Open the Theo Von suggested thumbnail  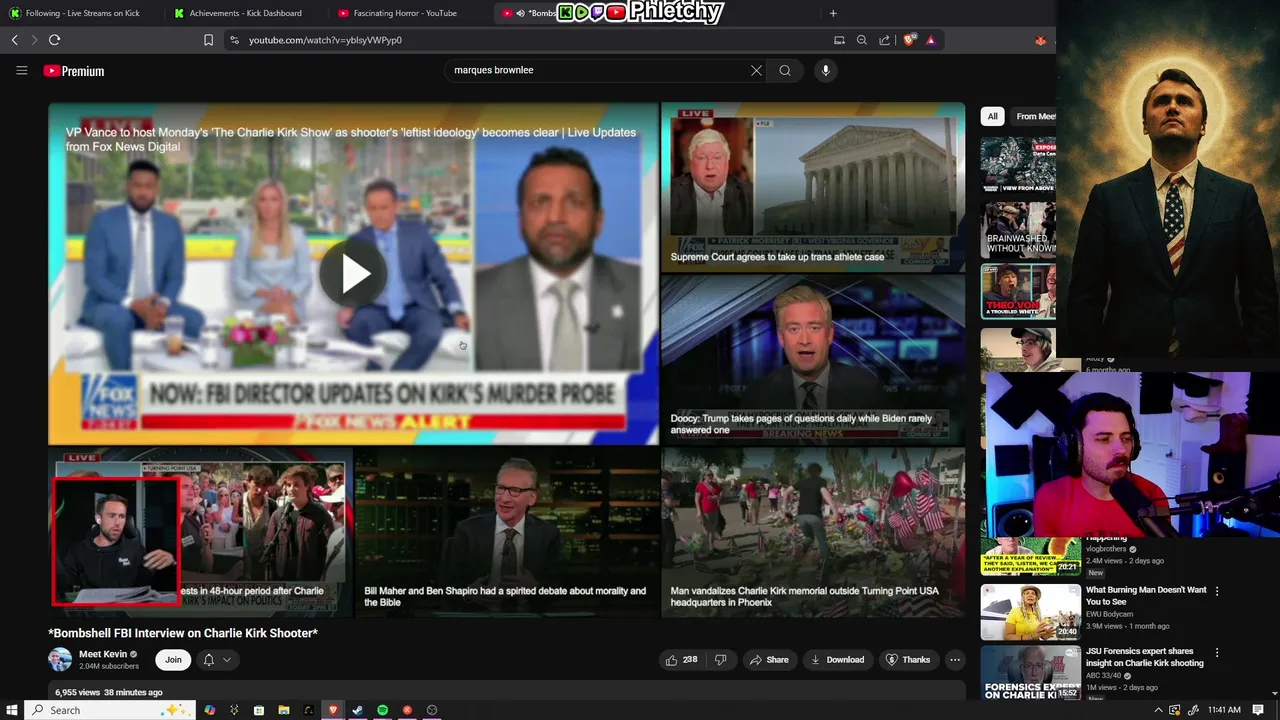1018,291
